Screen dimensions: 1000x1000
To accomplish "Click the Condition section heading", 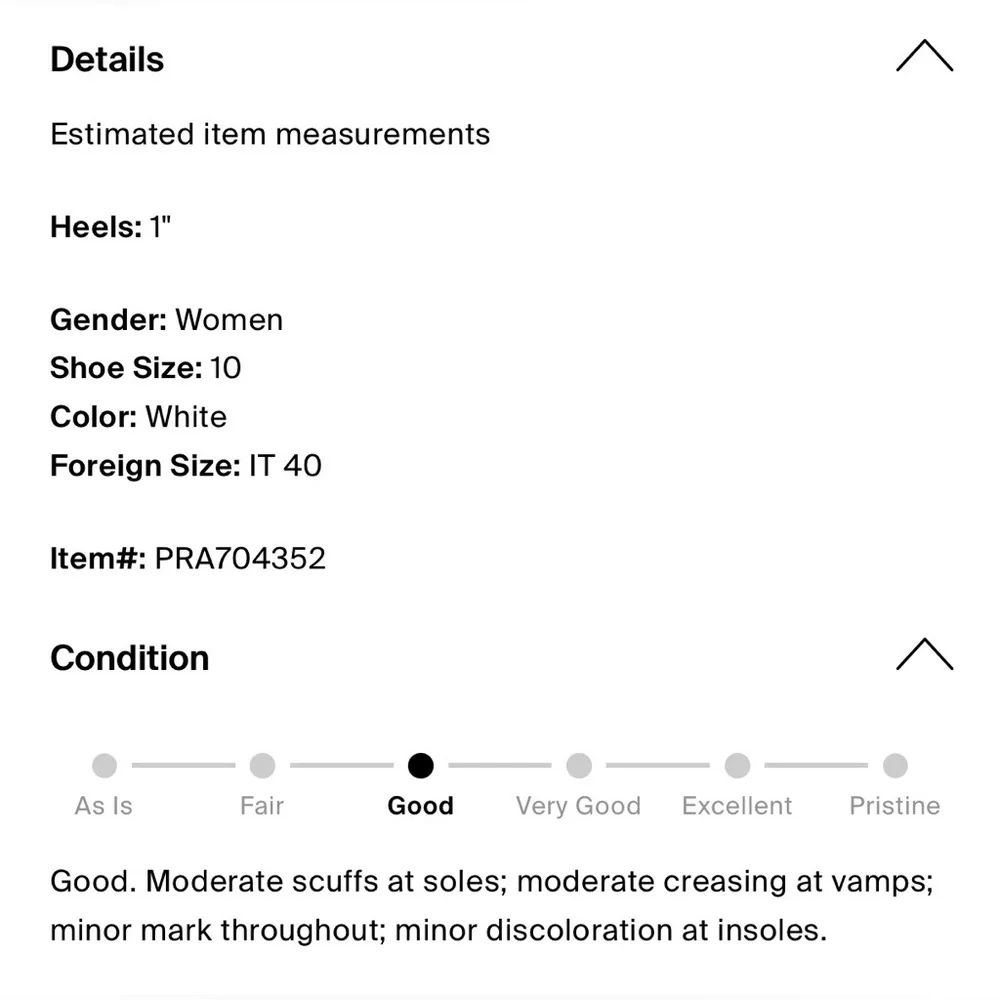I will click(130, 658).
